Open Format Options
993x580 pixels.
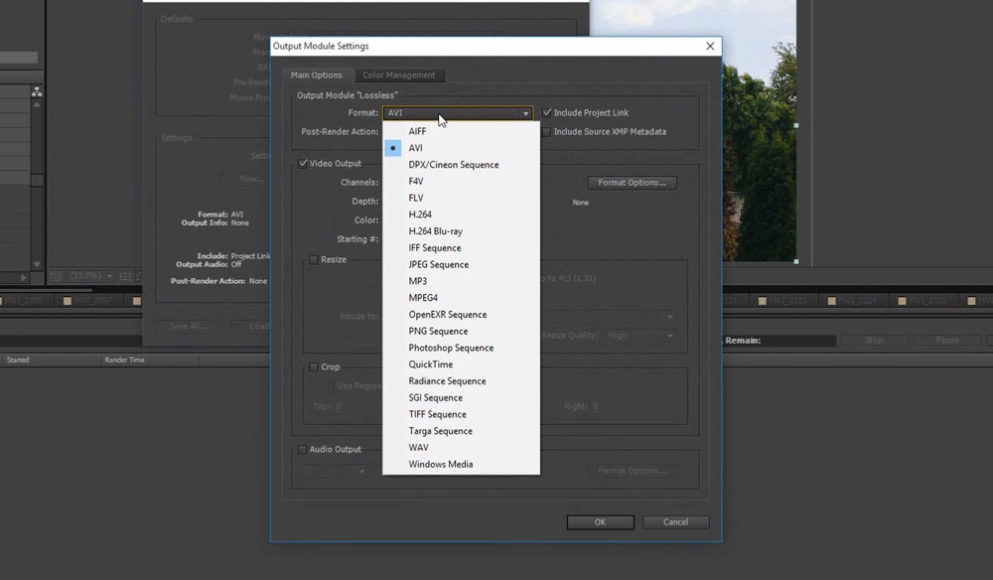pyautogui.click(x=634, y=182)
